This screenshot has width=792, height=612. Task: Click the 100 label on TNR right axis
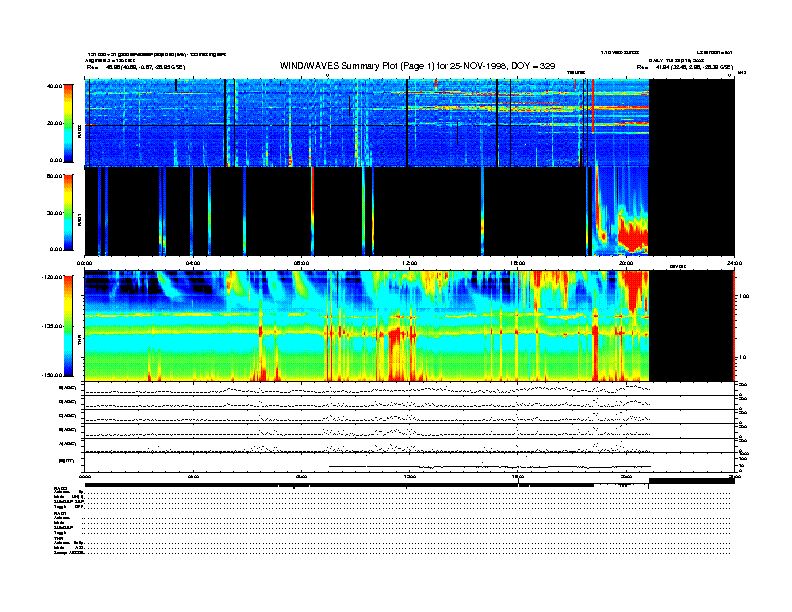pyautogui.click(x=744, y=296)
